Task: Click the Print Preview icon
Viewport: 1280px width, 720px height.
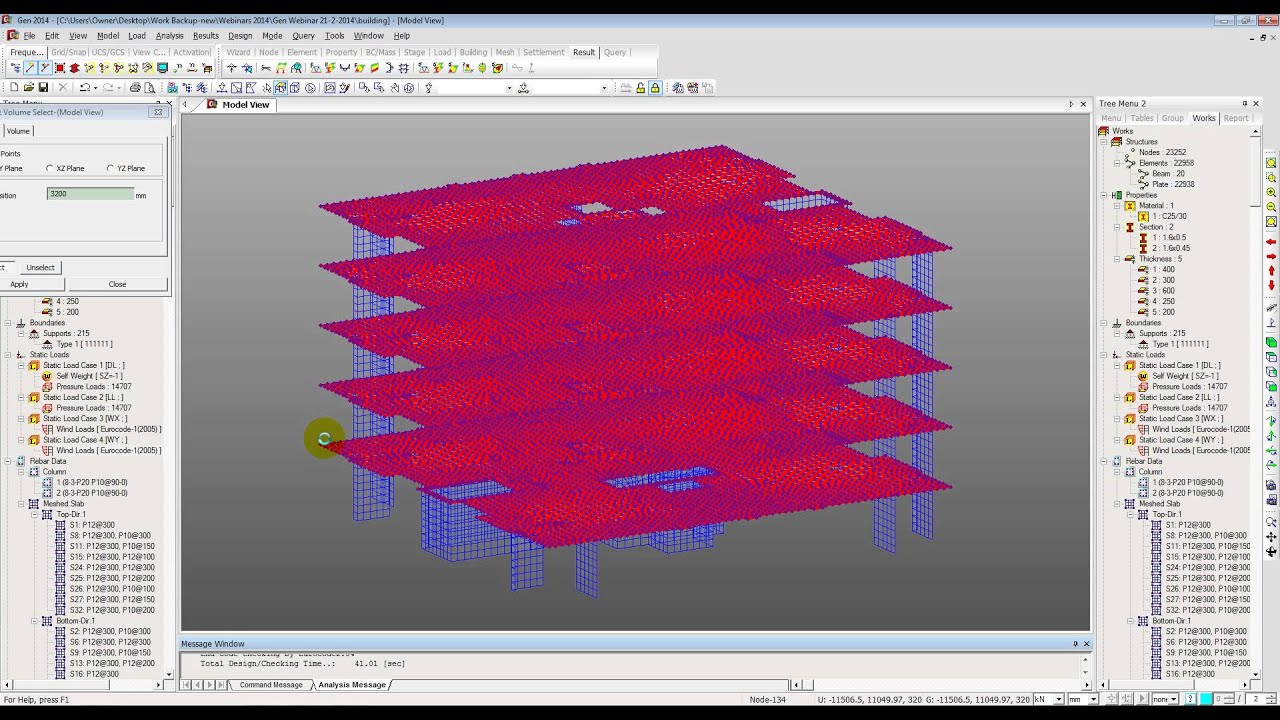Action: (x=149, y=88)
